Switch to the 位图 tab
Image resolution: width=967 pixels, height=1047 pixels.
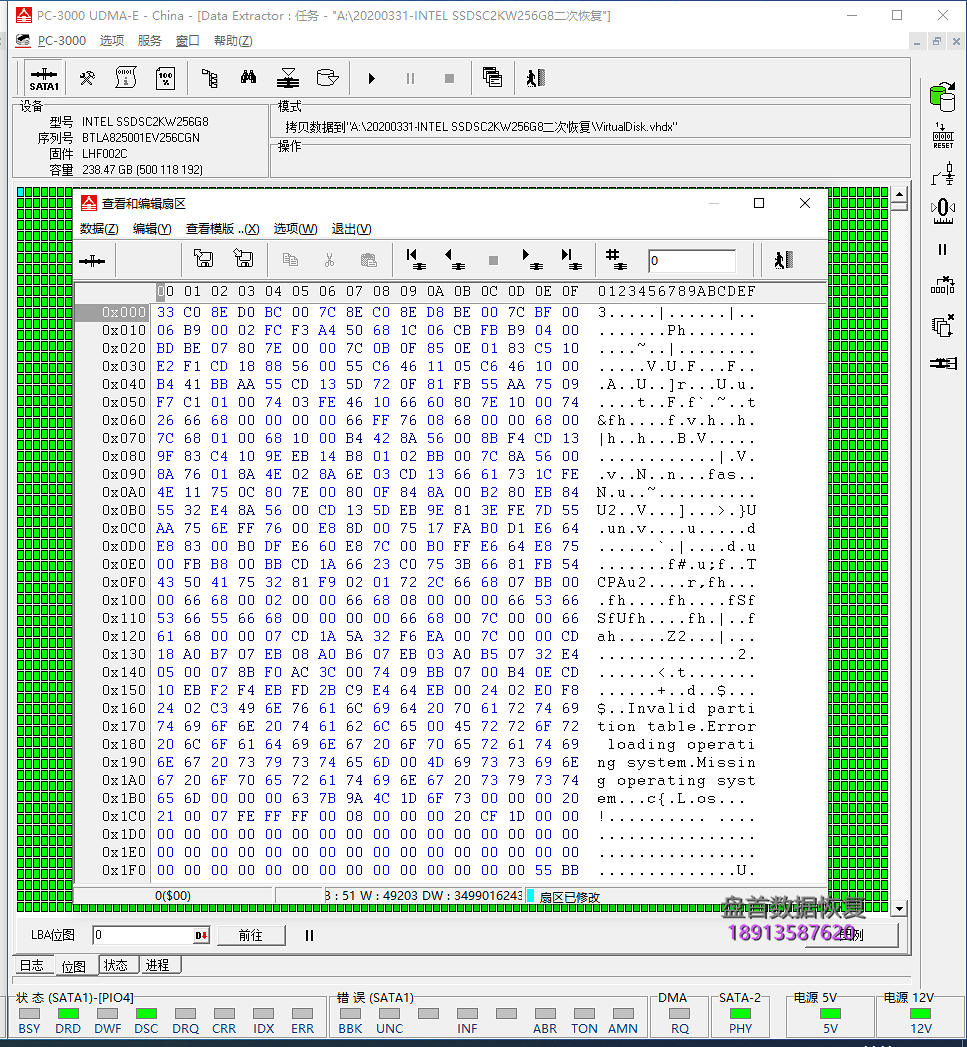point(73,966)
